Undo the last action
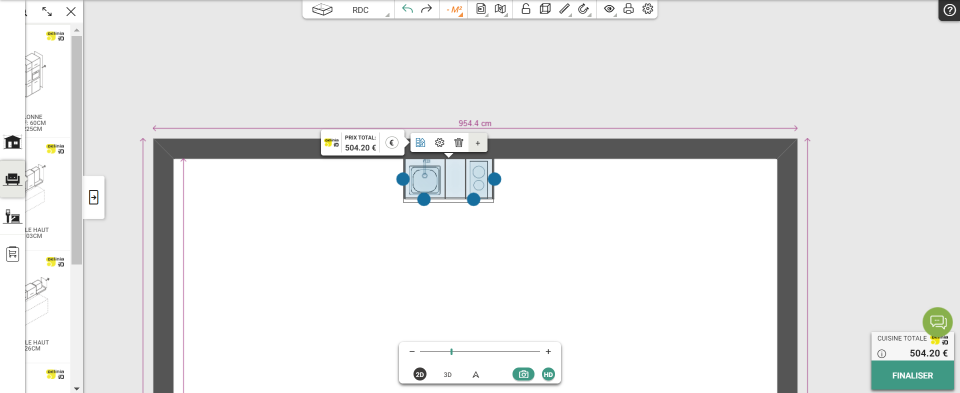 pyautogui.click(x=408, y=9)
